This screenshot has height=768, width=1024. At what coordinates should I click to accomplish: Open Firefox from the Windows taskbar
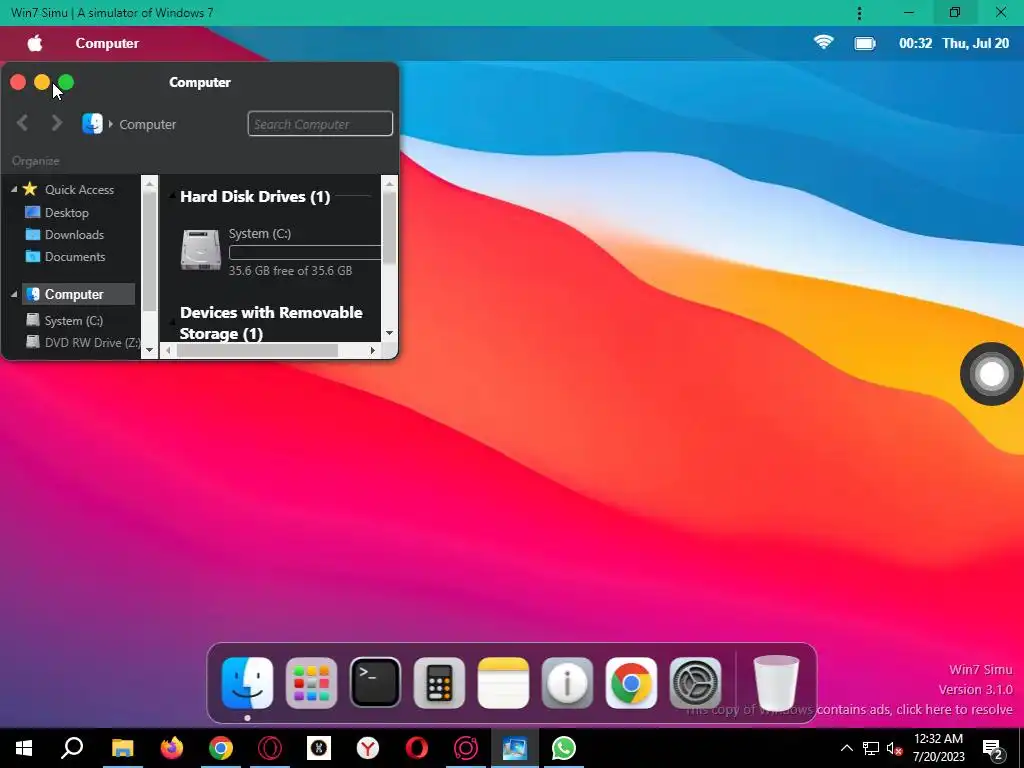172,748
